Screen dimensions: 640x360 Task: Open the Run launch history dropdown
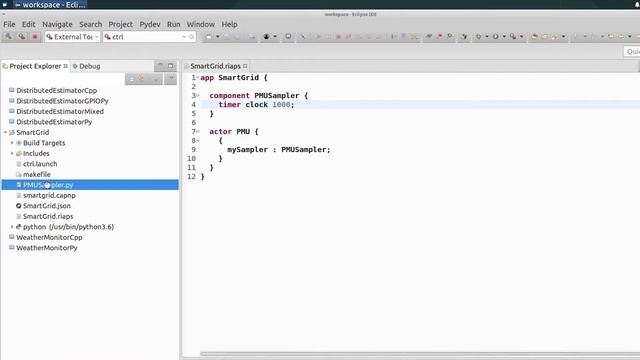point(504,37)
